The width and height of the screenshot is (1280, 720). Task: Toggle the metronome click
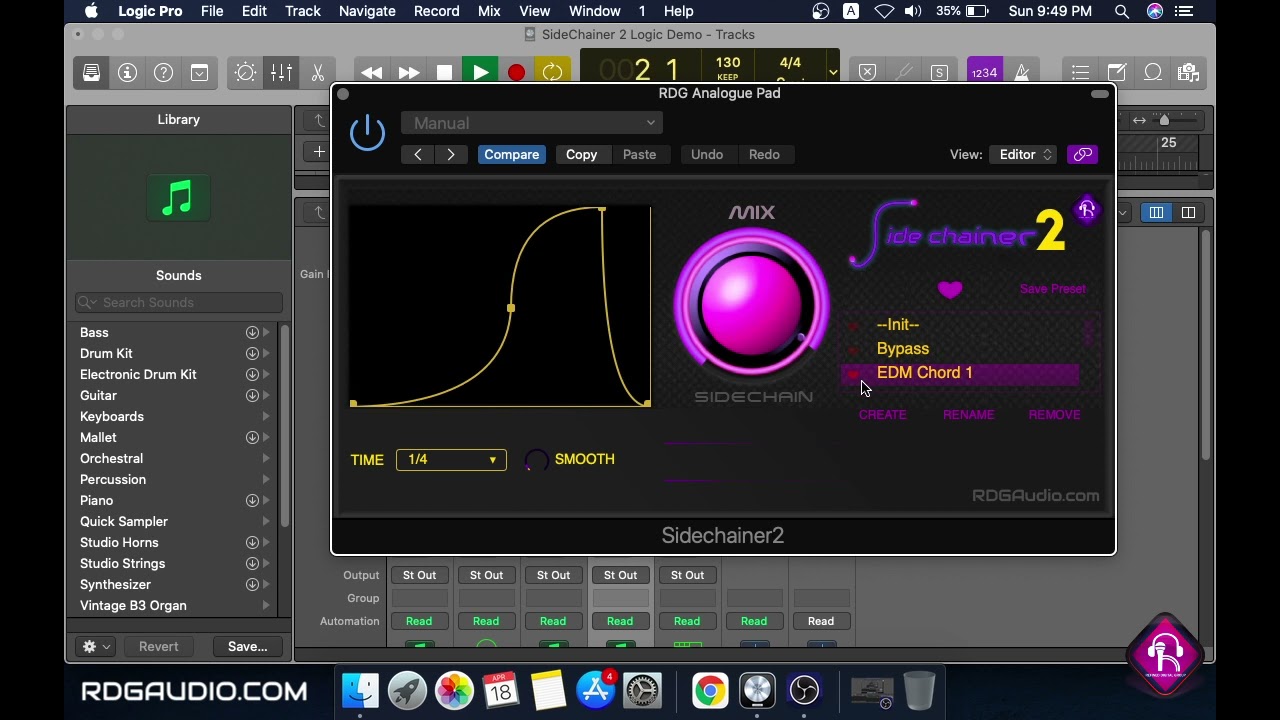tap(1022, 72)
